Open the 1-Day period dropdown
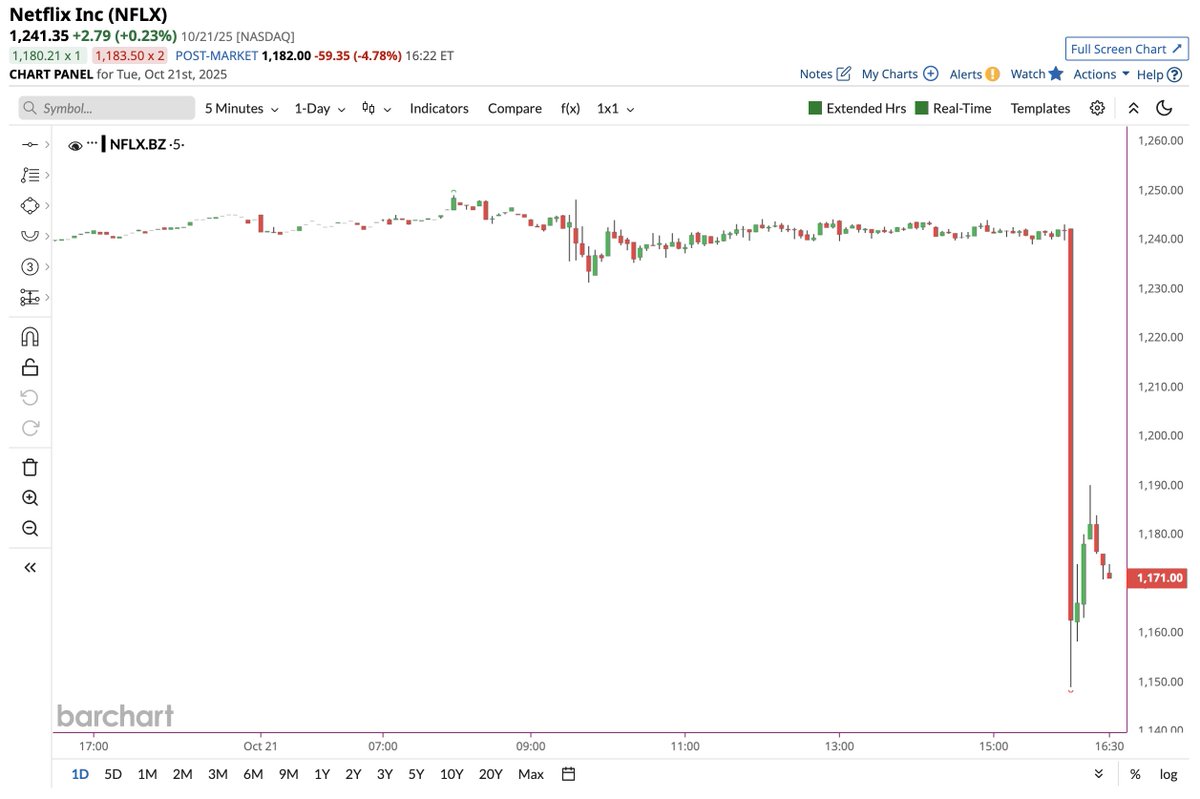The image size is (1200, 799). (x=319, y=108)
